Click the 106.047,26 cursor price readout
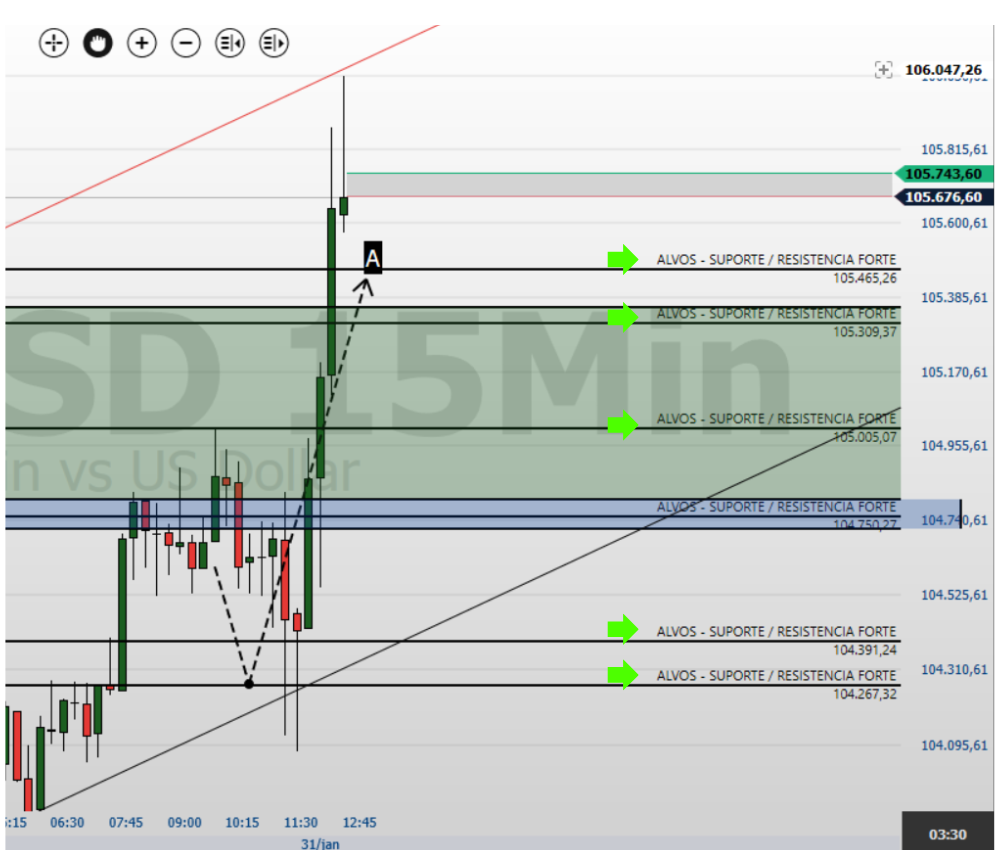 [x=943, y=70]
